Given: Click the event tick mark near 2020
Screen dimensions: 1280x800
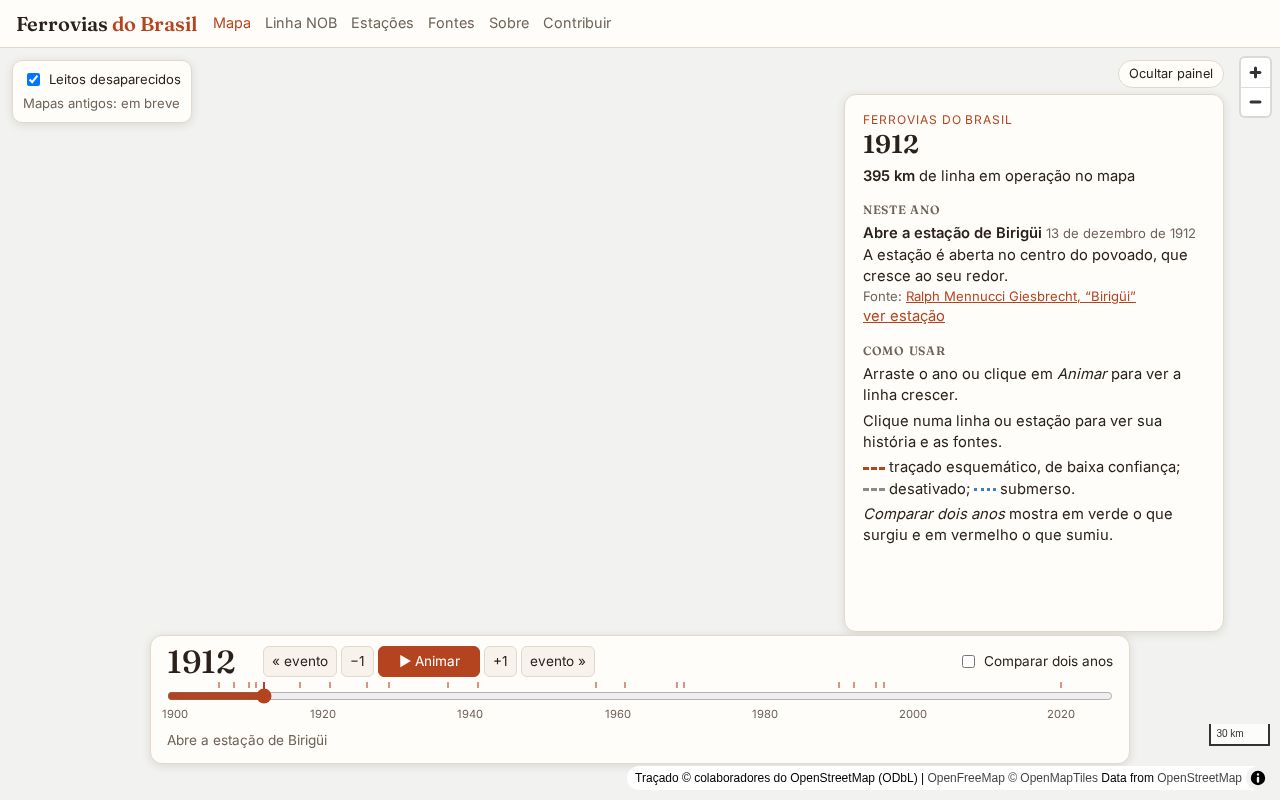Looking at the screenshot, I should 1061,685.
